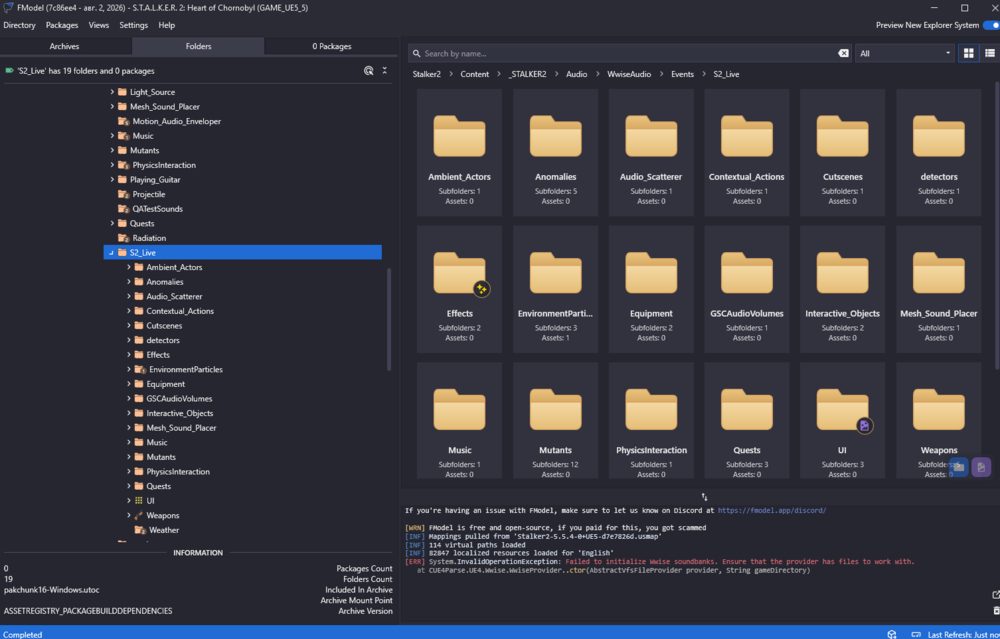1000x639 pixels.
Task: Open the Mutants folder card
Action: point(555,421)
